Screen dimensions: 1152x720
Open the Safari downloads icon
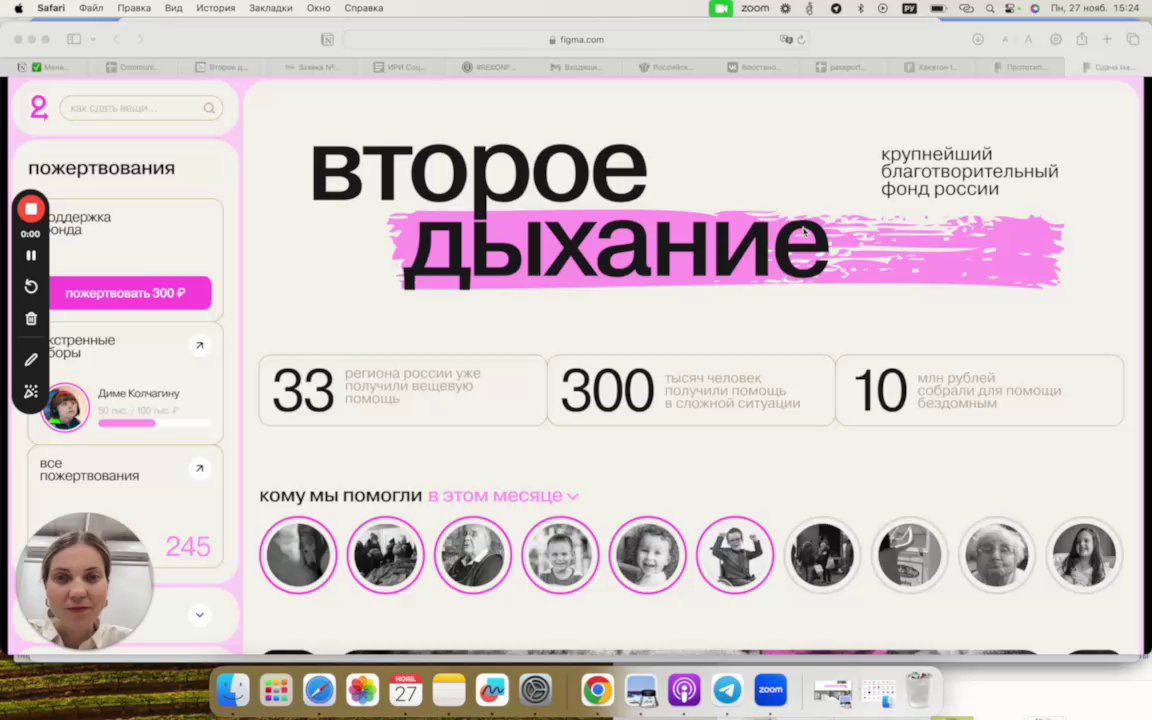tap(978, 39)
